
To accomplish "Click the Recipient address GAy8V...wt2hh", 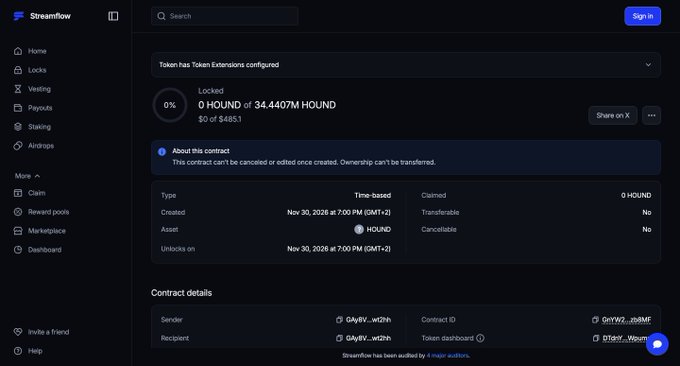I will (x=368, y=338).
